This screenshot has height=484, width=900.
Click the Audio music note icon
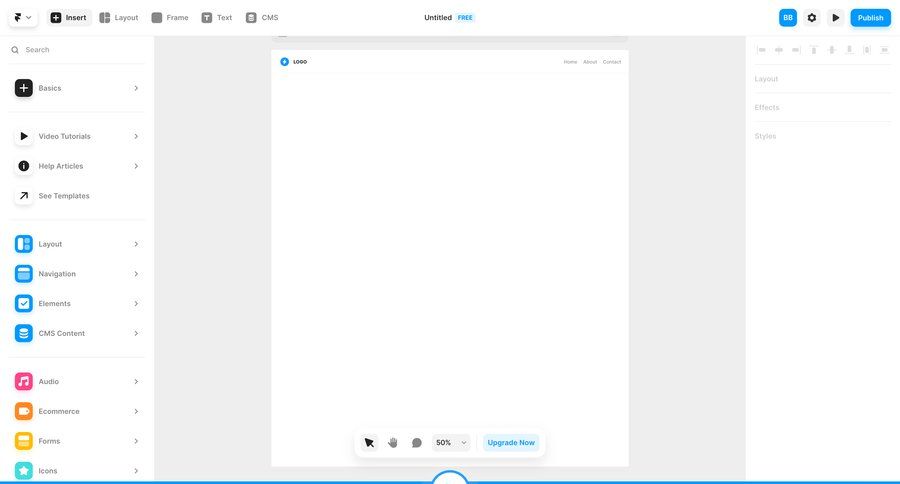(x=24, y=382)
